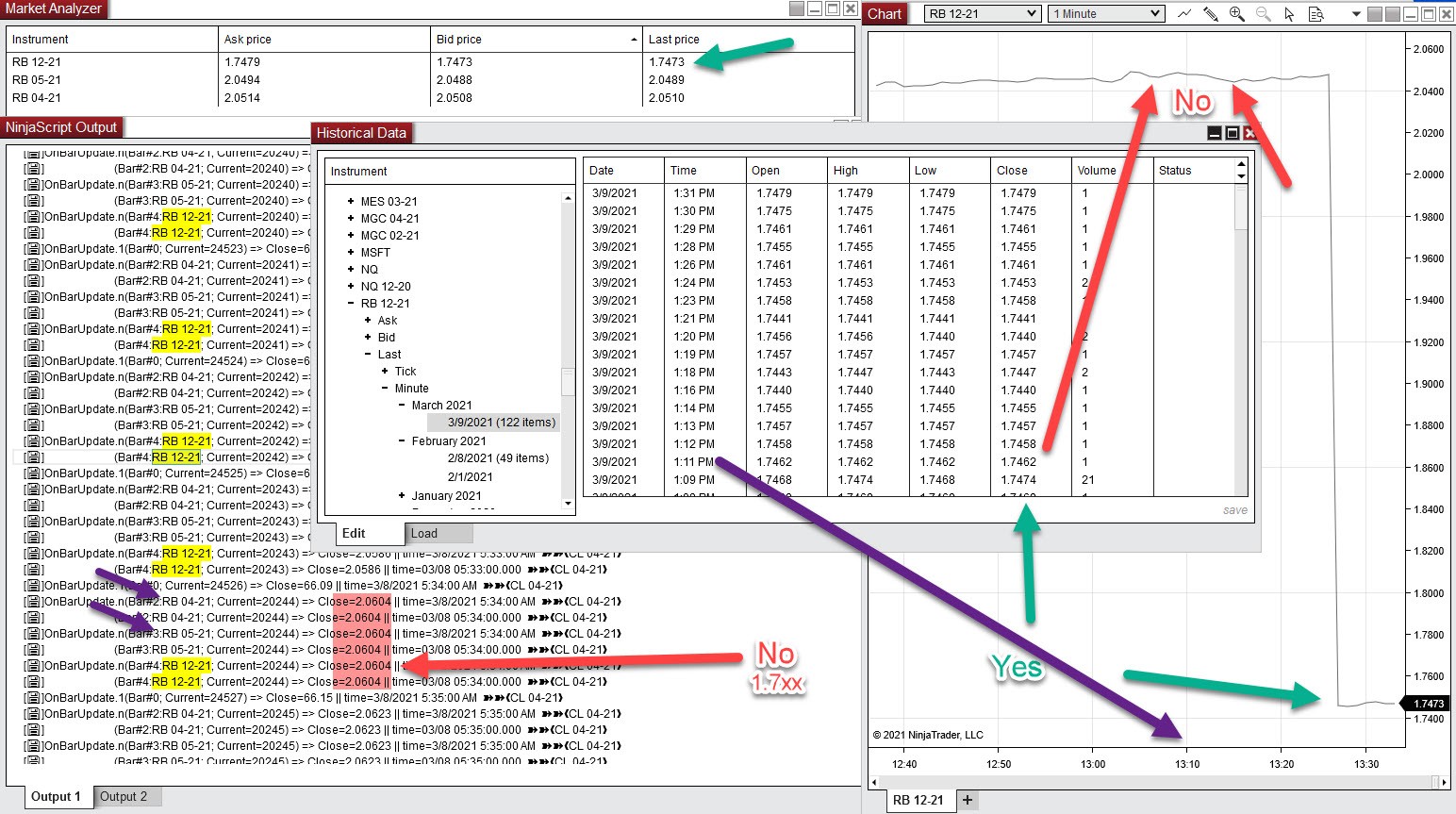Select the RB 04-21 row in Market Analyzer

[x=430, y=98]
